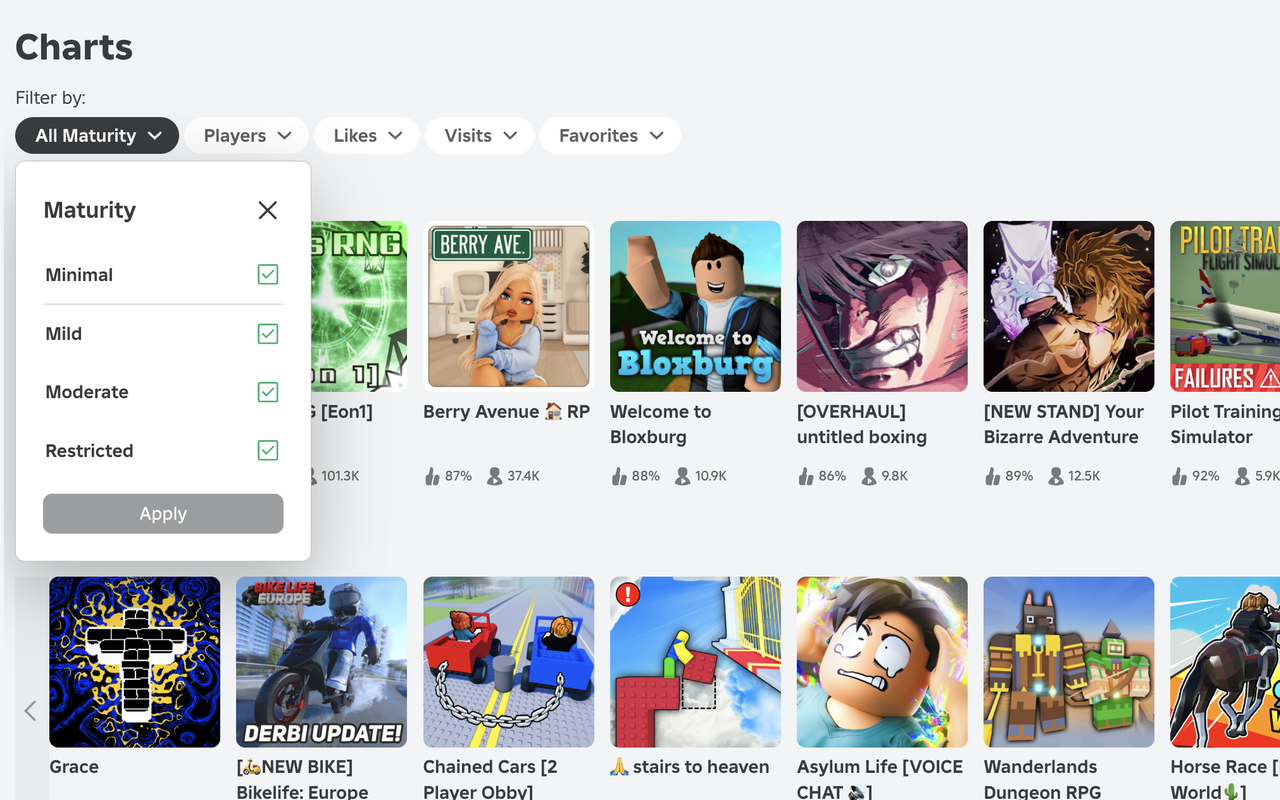Click untitled boxing thumbs-up icon
This screenshot has height=800, width=1280.
click(x=806, y=476)
